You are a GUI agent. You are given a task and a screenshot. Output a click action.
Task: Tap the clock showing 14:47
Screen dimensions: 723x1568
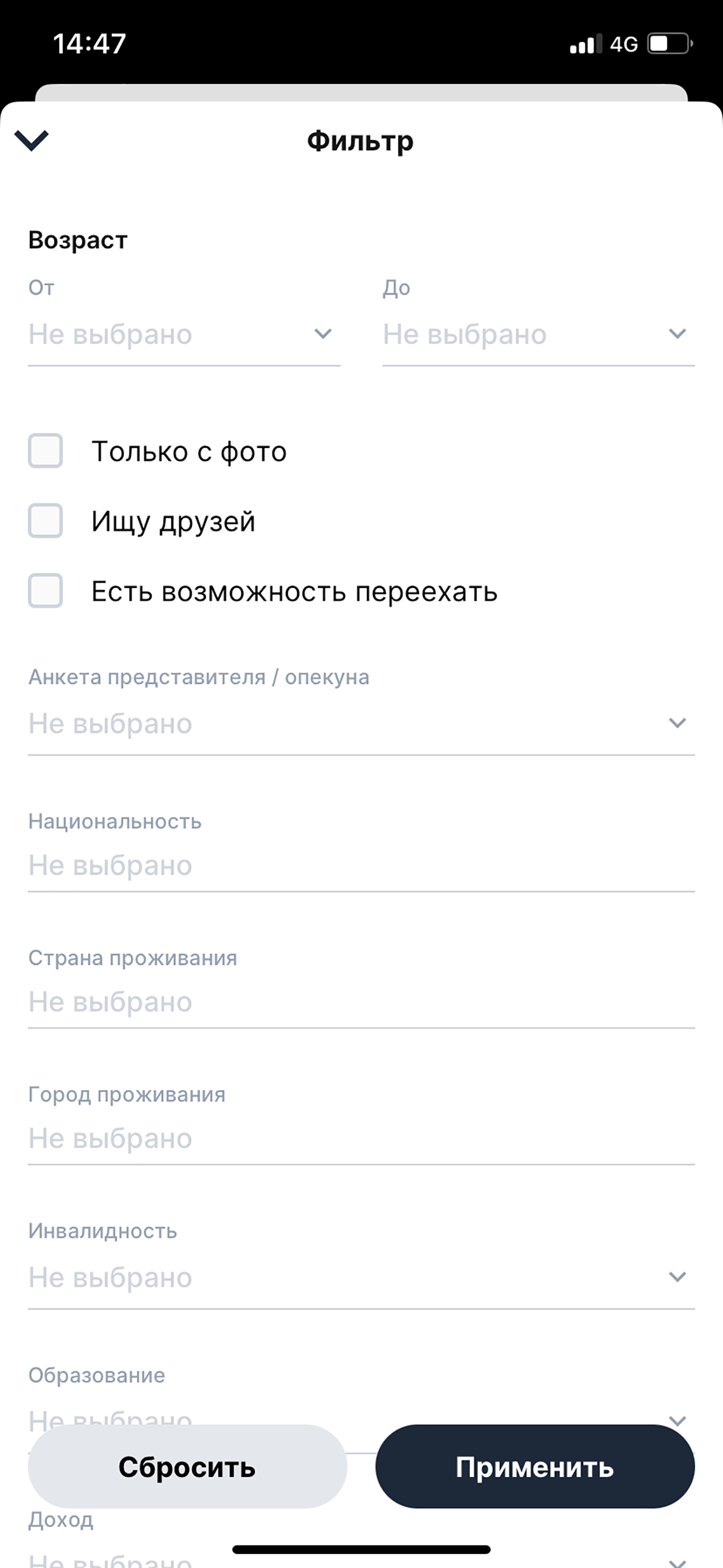[x=90, y=44]
